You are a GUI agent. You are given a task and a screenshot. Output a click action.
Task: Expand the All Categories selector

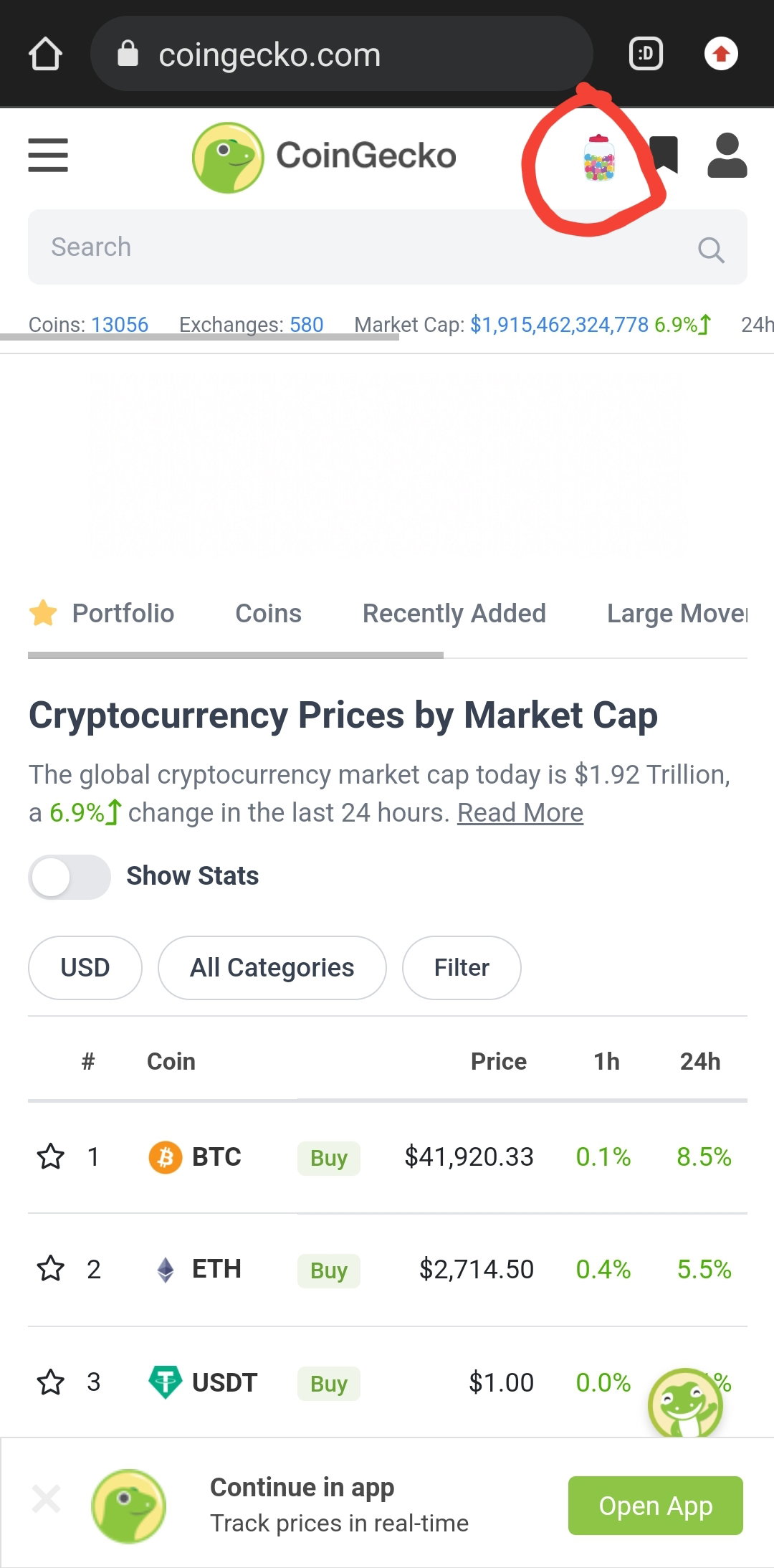[272, 968]
